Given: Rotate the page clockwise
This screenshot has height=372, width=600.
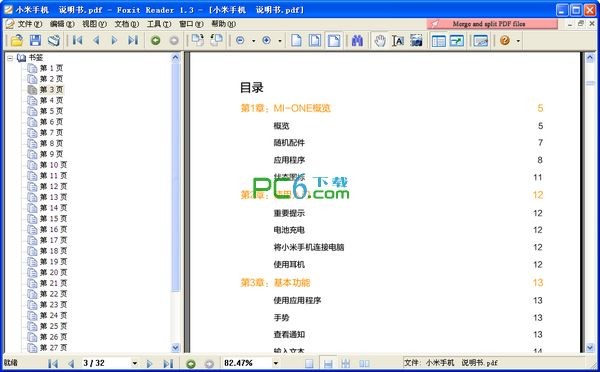Looking at the screenshot, I should click(x=198, y=40).
